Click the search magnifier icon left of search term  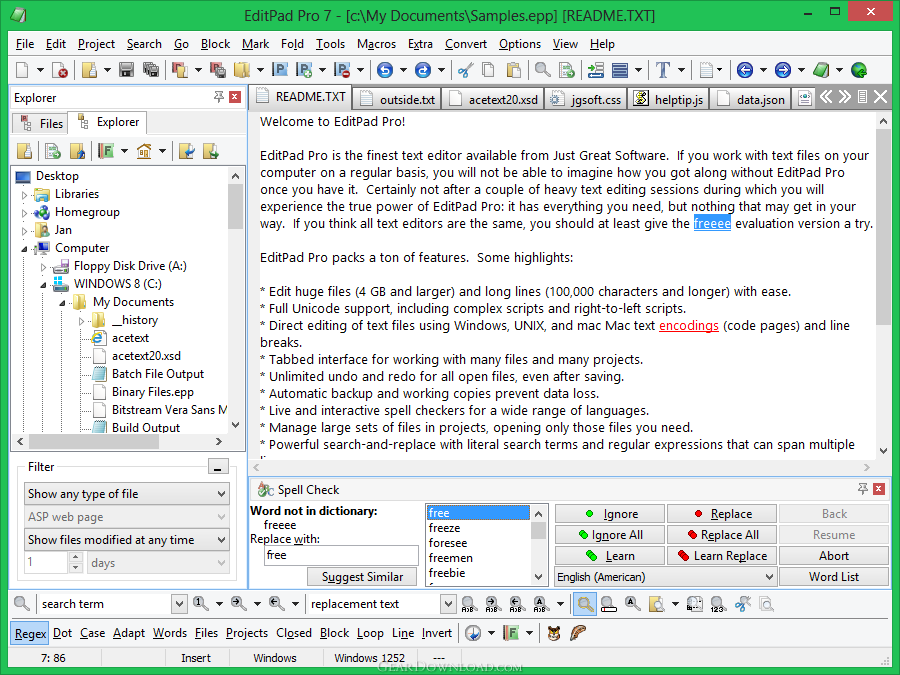21,604
